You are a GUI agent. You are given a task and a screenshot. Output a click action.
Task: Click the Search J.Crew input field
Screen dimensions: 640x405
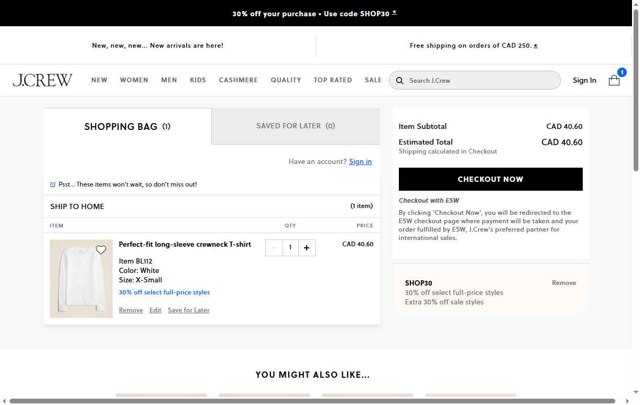[x=475, y=80]
